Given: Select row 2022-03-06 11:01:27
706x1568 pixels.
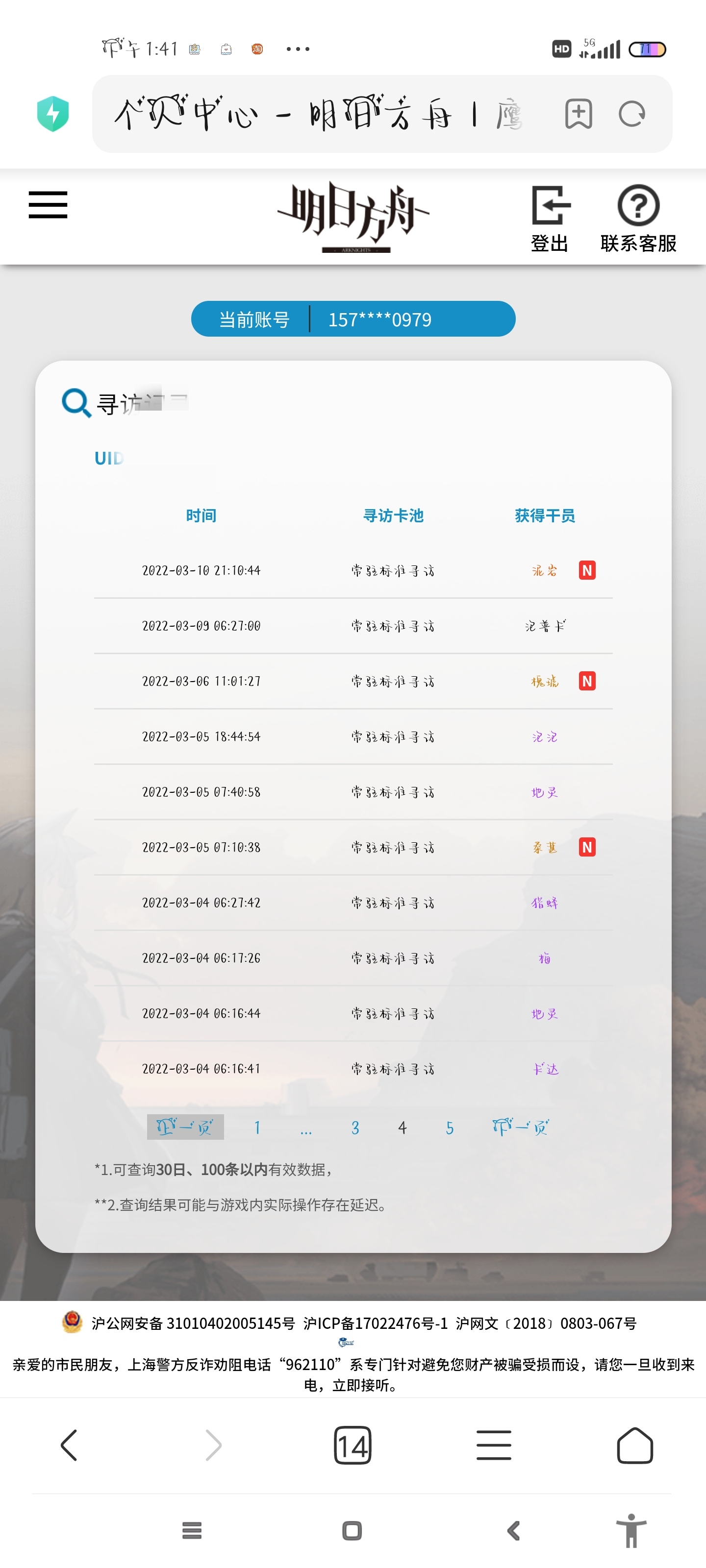Looking at the screenshot, I should click(353, 681).
